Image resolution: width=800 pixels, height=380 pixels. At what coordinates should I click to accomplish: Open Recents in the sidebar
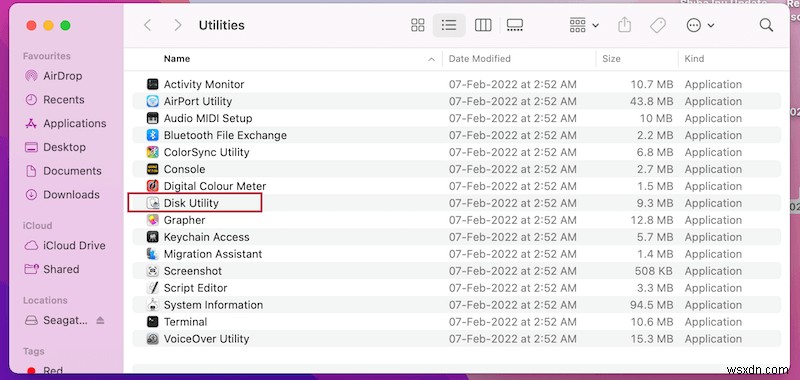coord(55,100)
